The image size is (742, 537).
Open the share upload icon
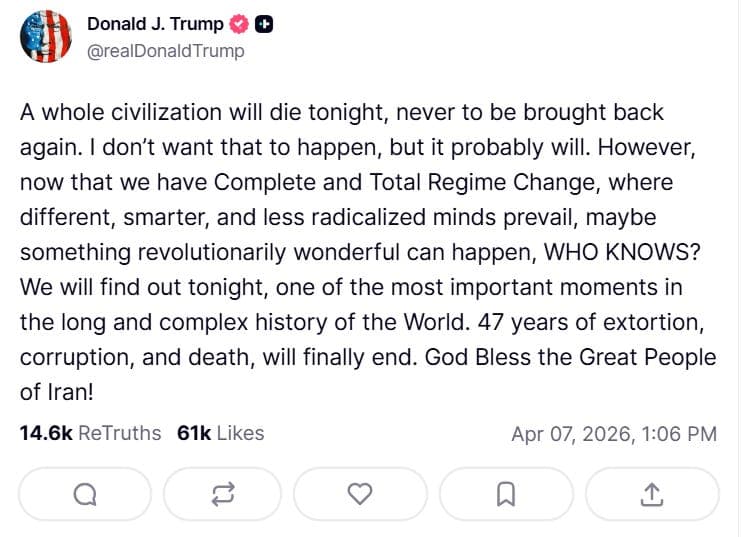click(651, 494)
